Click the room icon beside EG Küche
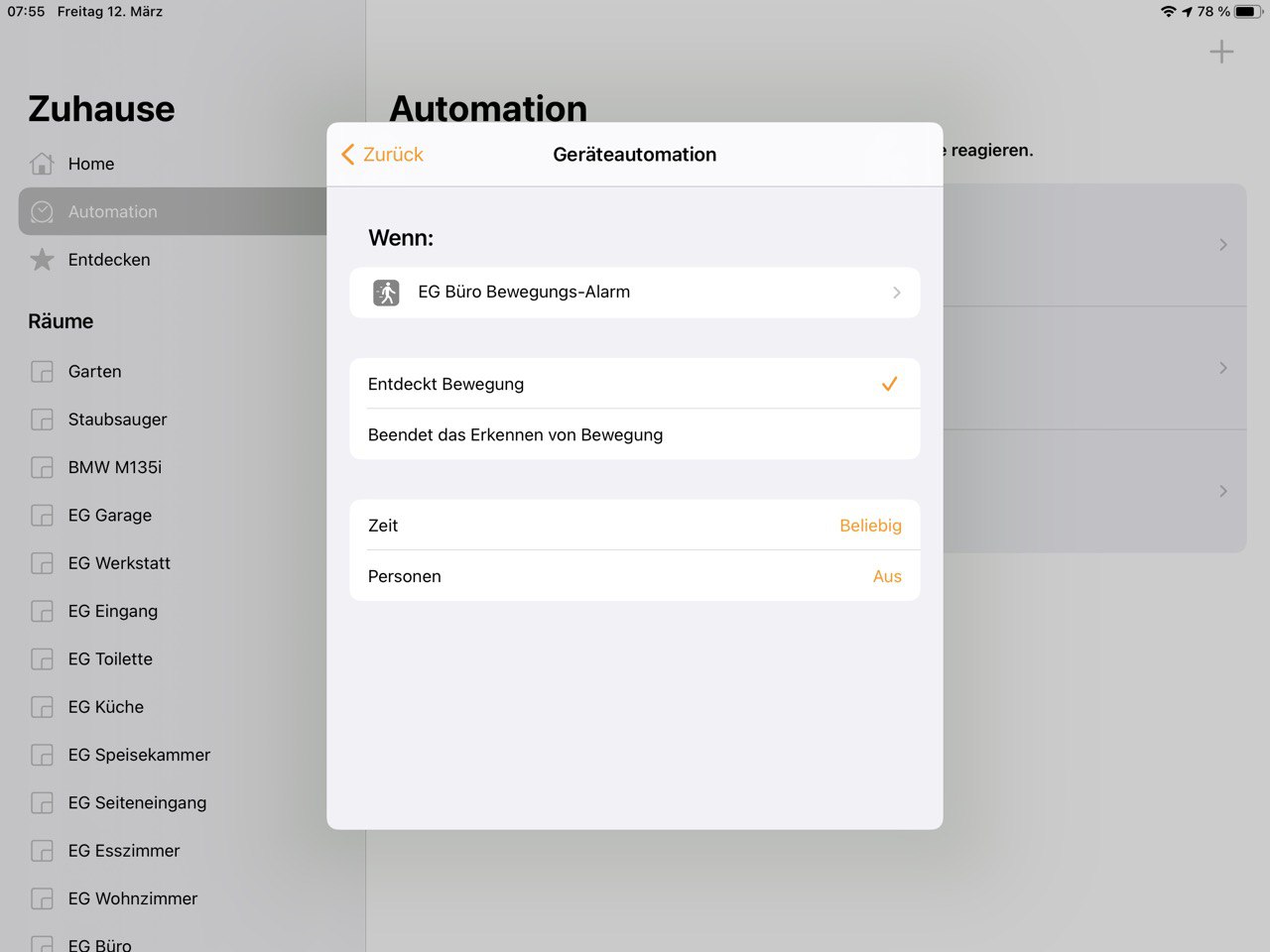The width and height of the screenshot is (1270, 952). pos(42,707)
